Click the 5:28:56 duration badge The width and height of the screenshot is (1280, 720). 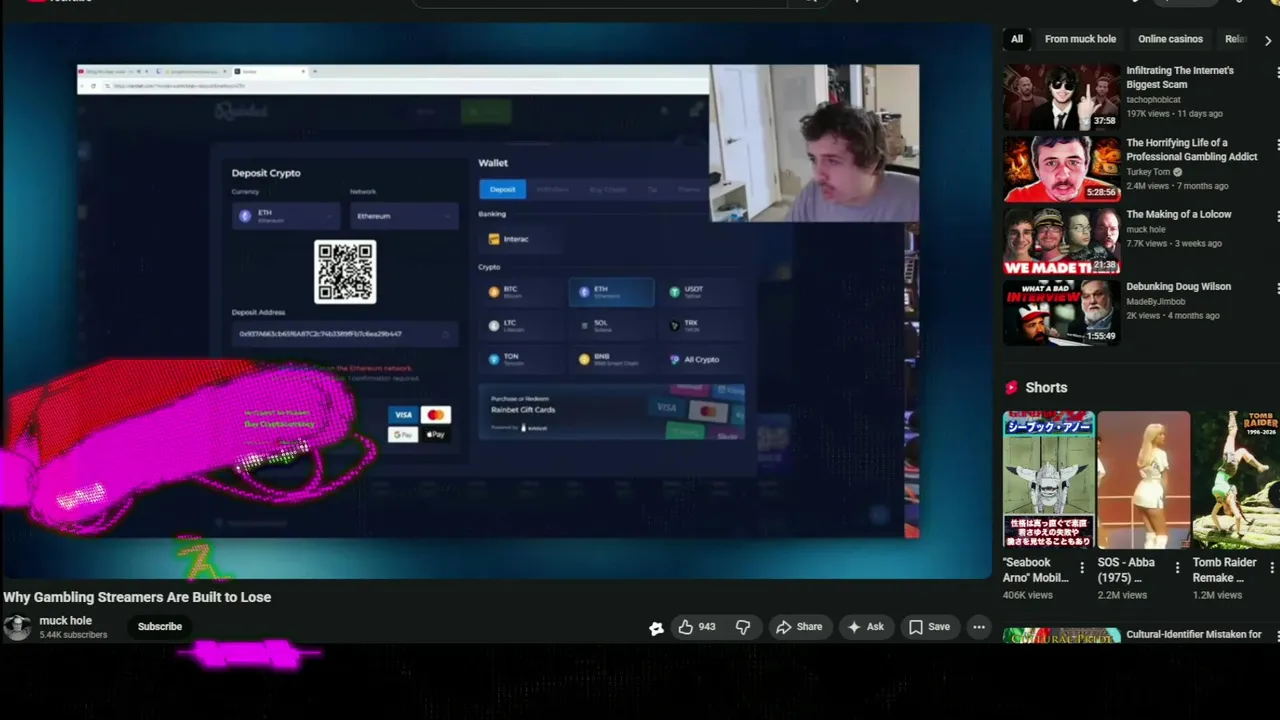pyautogui.click(x=1101, y=192)
